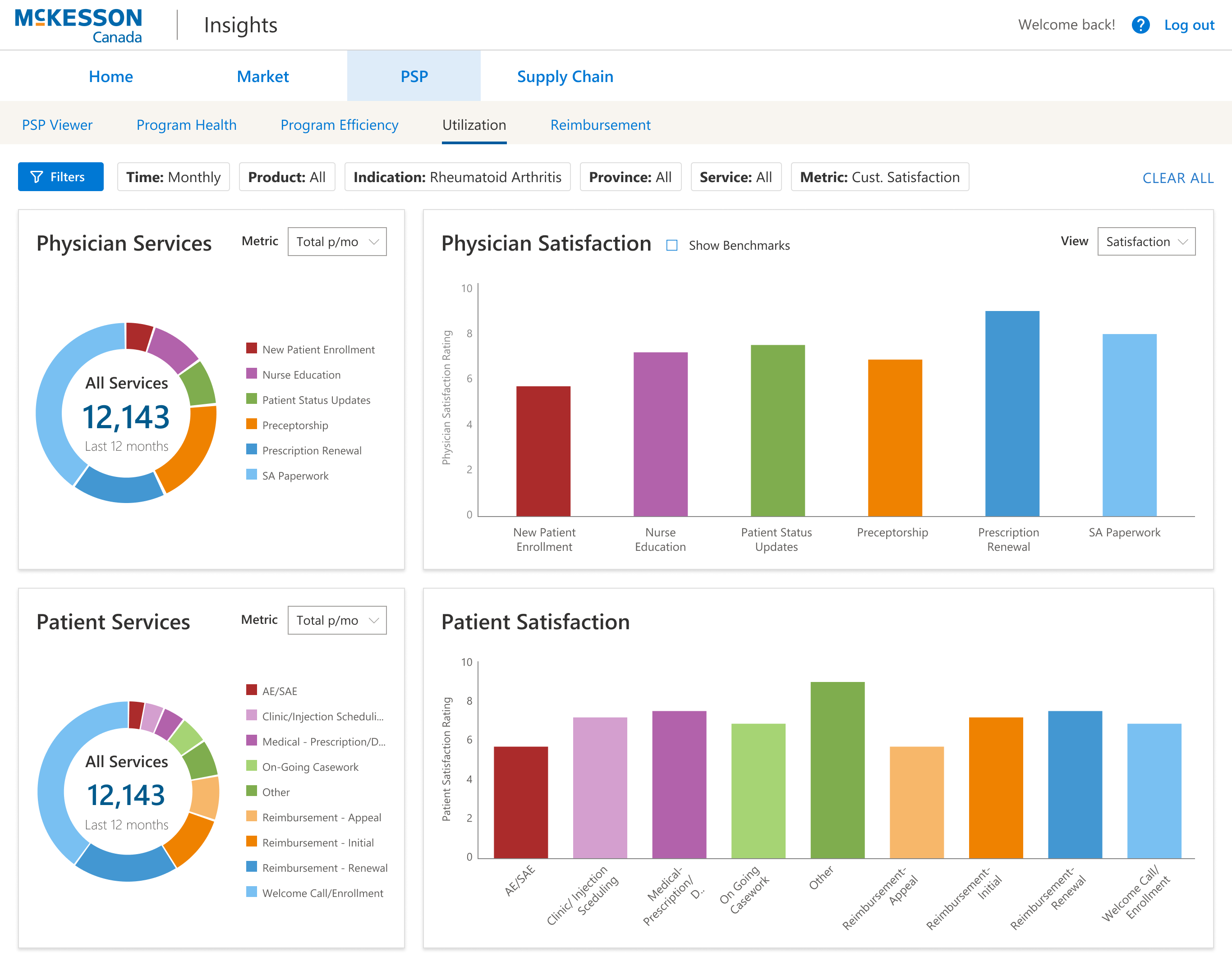Click the AE/SAE legend marker in Patient Services
The image size is (1232, 970).
click(x=251, y=690)
